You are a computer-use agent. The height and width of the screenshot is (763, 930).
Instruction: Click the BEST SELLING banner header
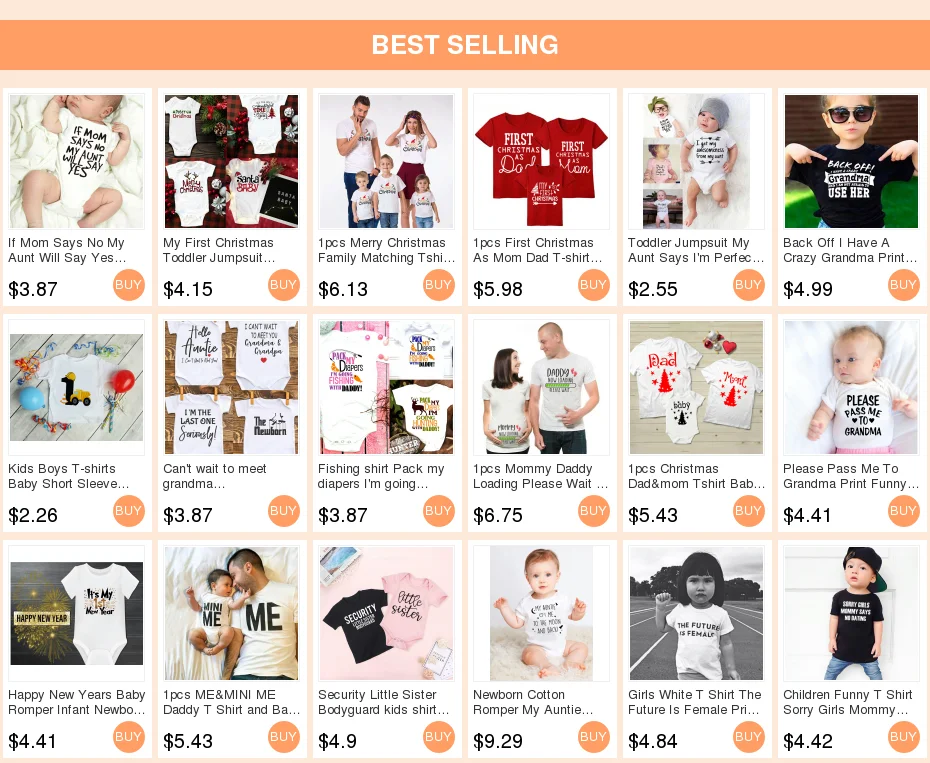click(465, 45)
